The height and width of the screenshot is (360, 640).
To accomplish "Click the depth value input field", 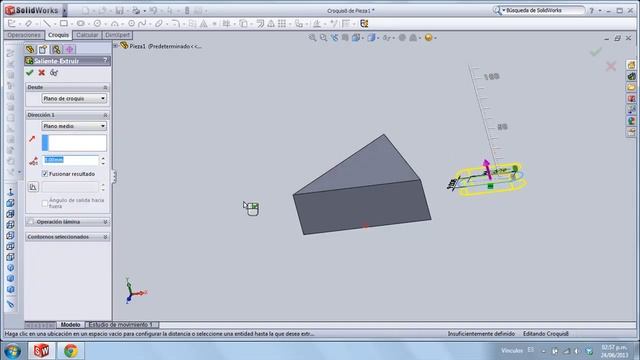I will tap(70, 160).
